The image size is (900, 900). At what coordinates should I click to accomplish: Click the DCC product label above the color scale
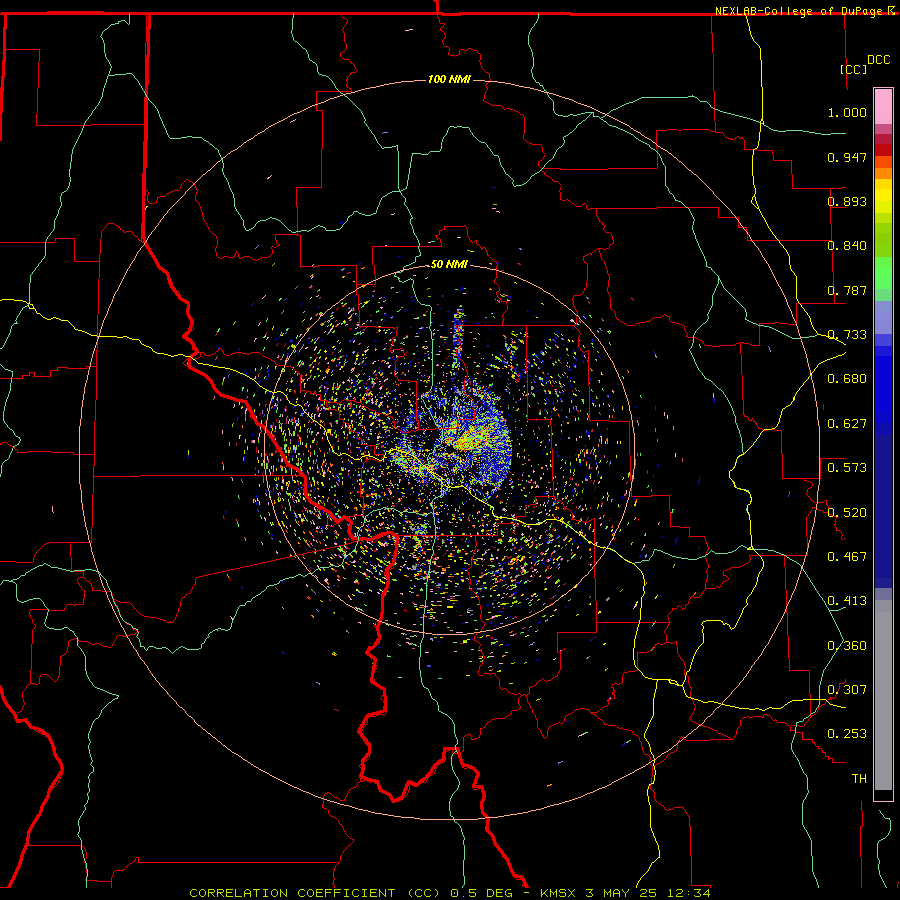pyautogui.click(x=878, y=60)
